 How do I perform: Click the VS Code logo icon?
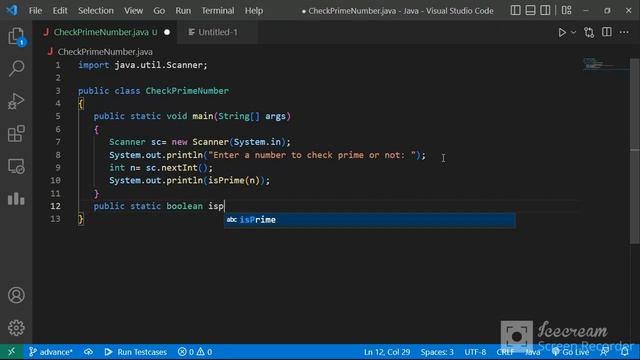pyautogui.click(x=12, y=10)
